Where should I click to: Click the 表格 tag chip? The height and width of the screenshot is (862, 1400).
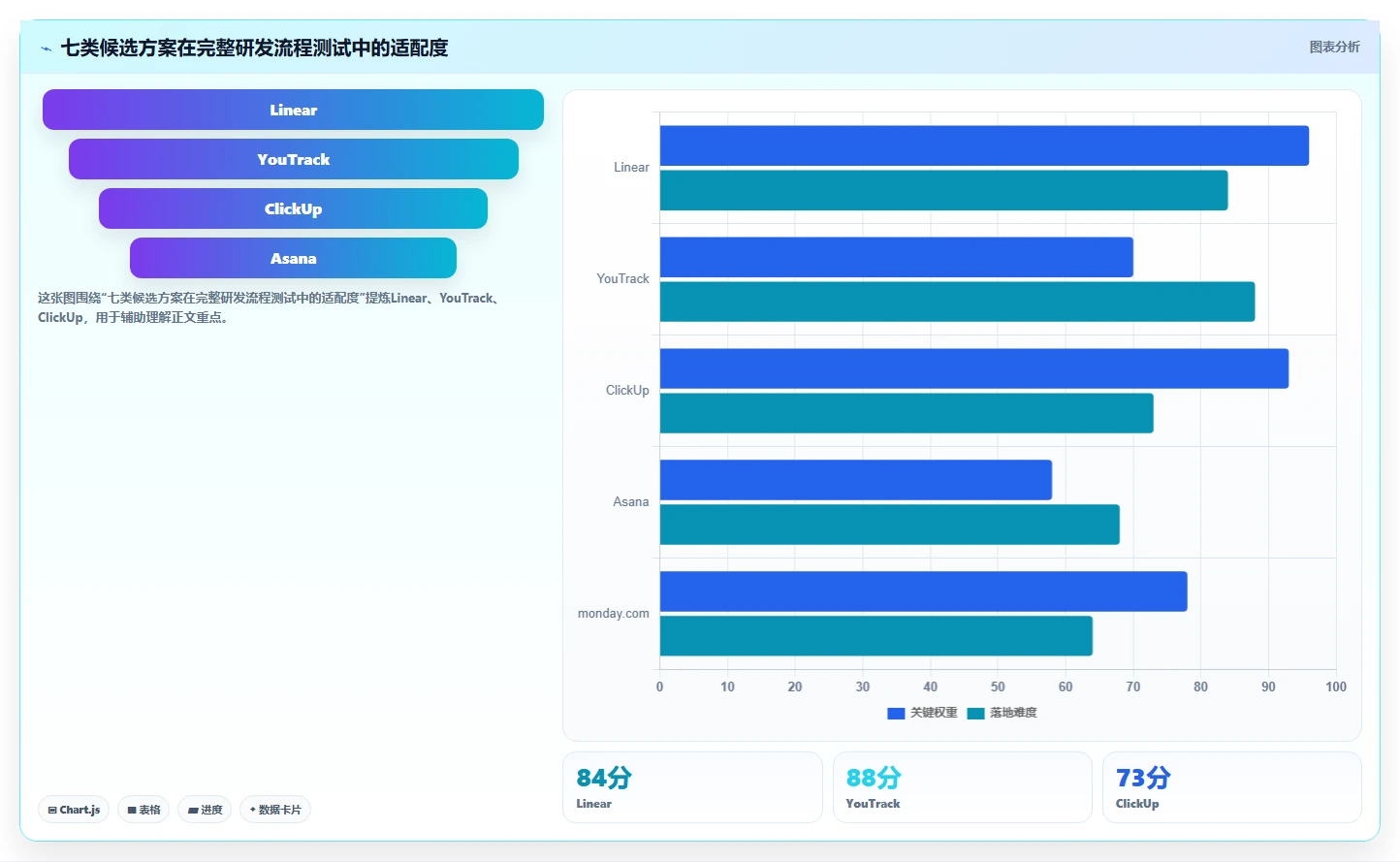pyautogui.click(x=143, y=810)
